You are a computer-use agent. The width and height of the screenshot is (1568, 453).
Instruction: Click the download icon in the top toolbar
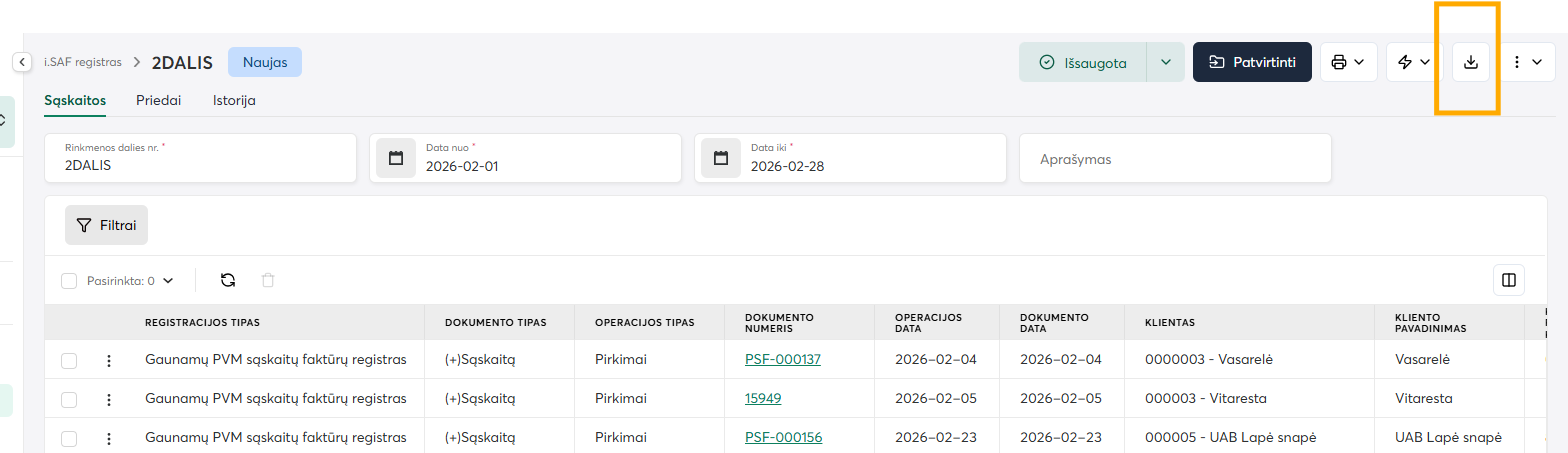1470,62
